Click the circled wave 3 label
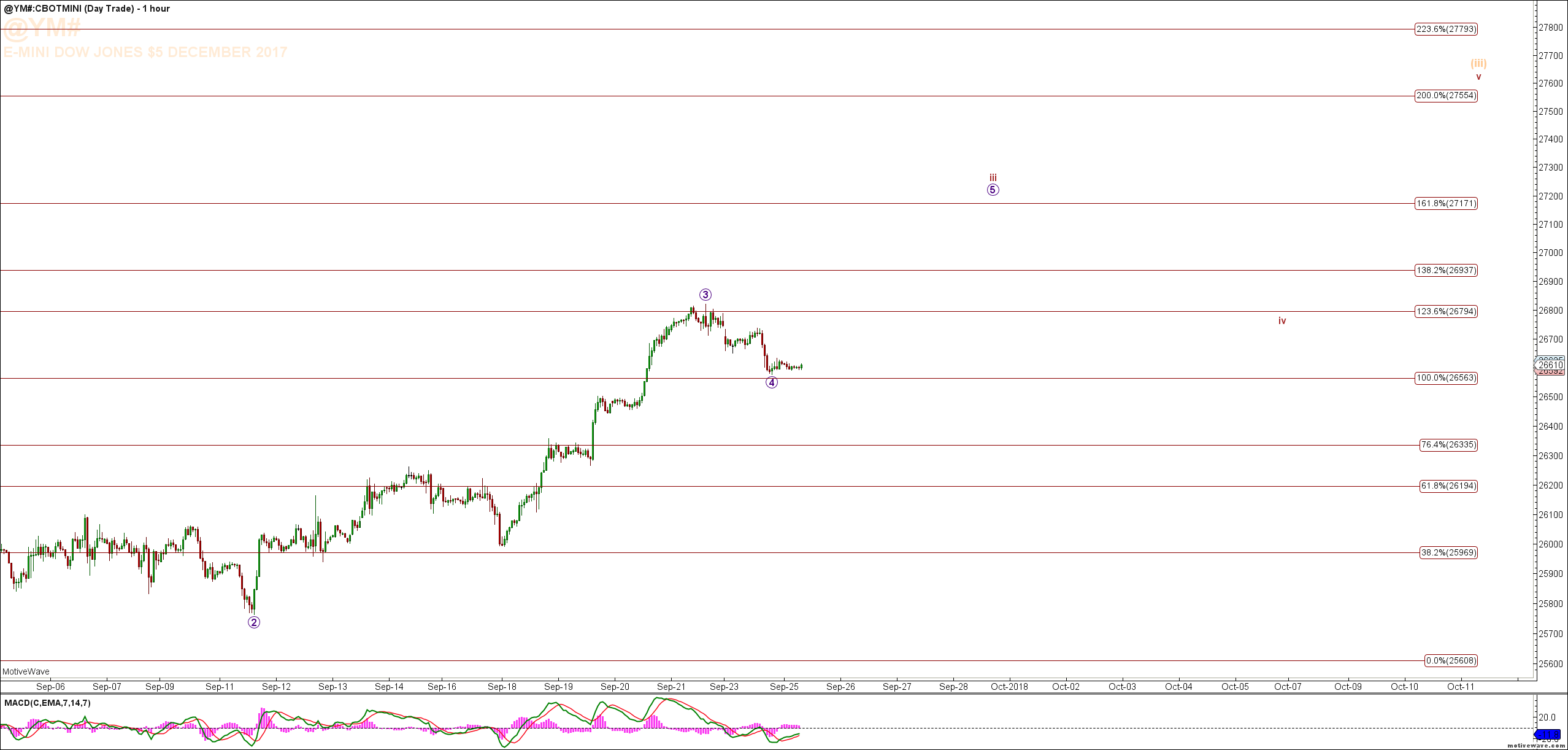The image size is (1568, 750). pyautogui.click(x=705, y=294)
